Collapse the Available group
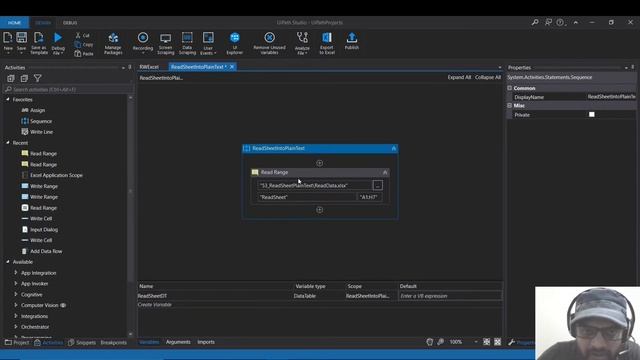 pyautogui.click(x=8, y=262)
